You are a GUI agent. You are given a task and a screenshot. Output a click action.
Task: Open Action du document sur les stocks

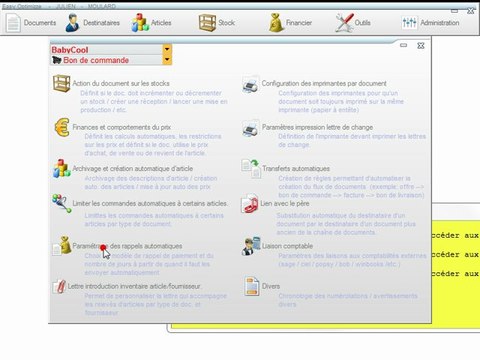click(121, 83)
